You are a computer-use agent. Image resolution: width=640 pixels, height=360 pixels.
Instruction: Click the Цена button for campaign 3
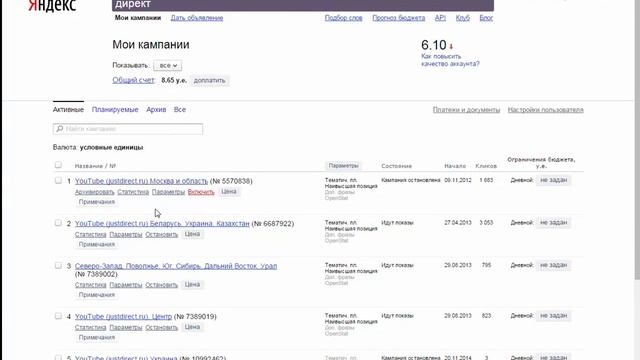pyautogui.click(x=192, y=284)
